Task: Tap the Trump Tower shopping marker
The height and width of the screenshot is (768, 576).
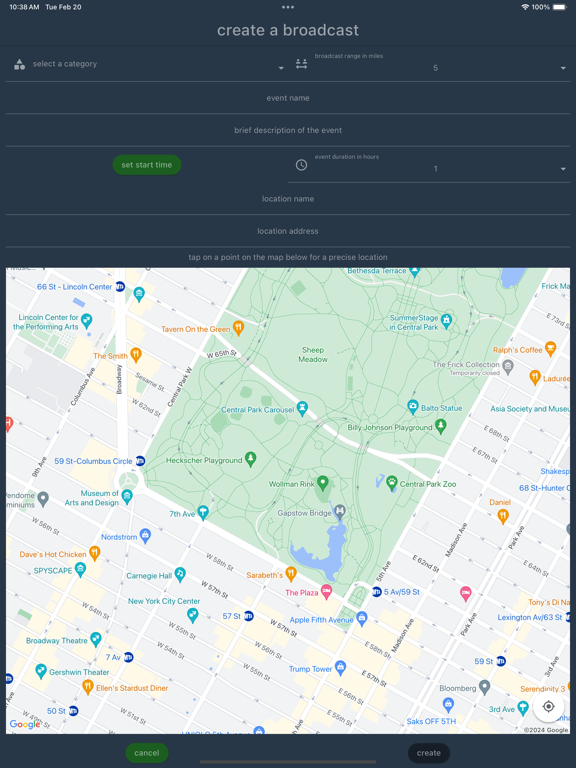Action: tap(340, 667)
